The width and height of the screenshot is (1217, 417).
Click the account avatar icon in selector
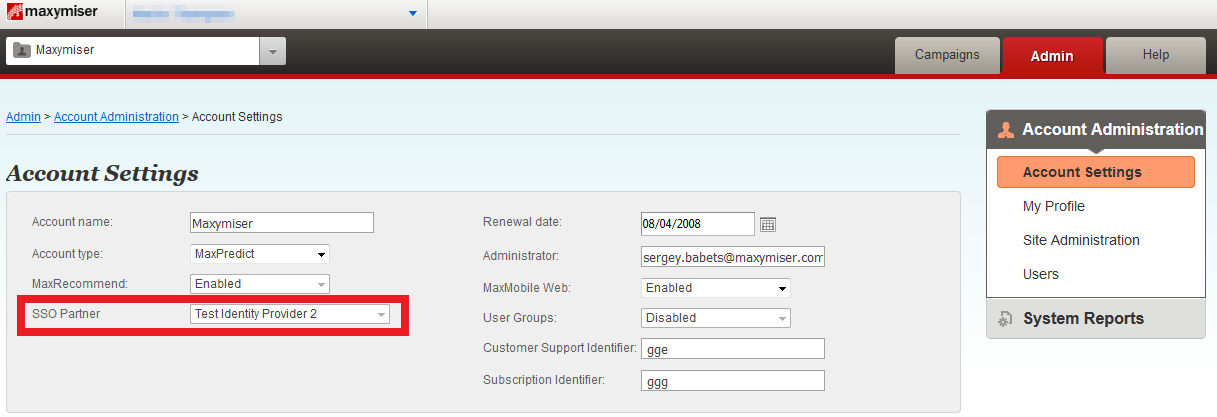point(22,50)
